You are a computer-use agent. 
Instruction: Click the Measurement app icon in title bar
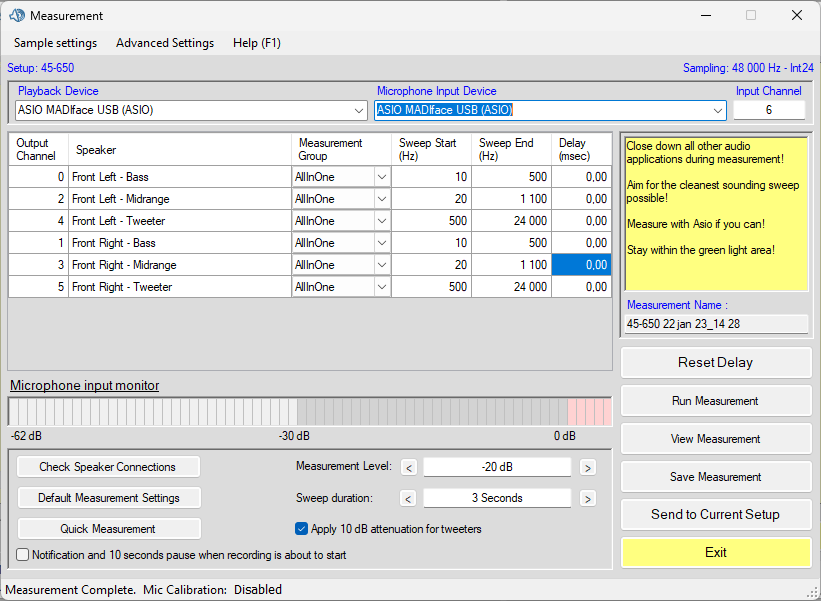(x=17, y=16)
